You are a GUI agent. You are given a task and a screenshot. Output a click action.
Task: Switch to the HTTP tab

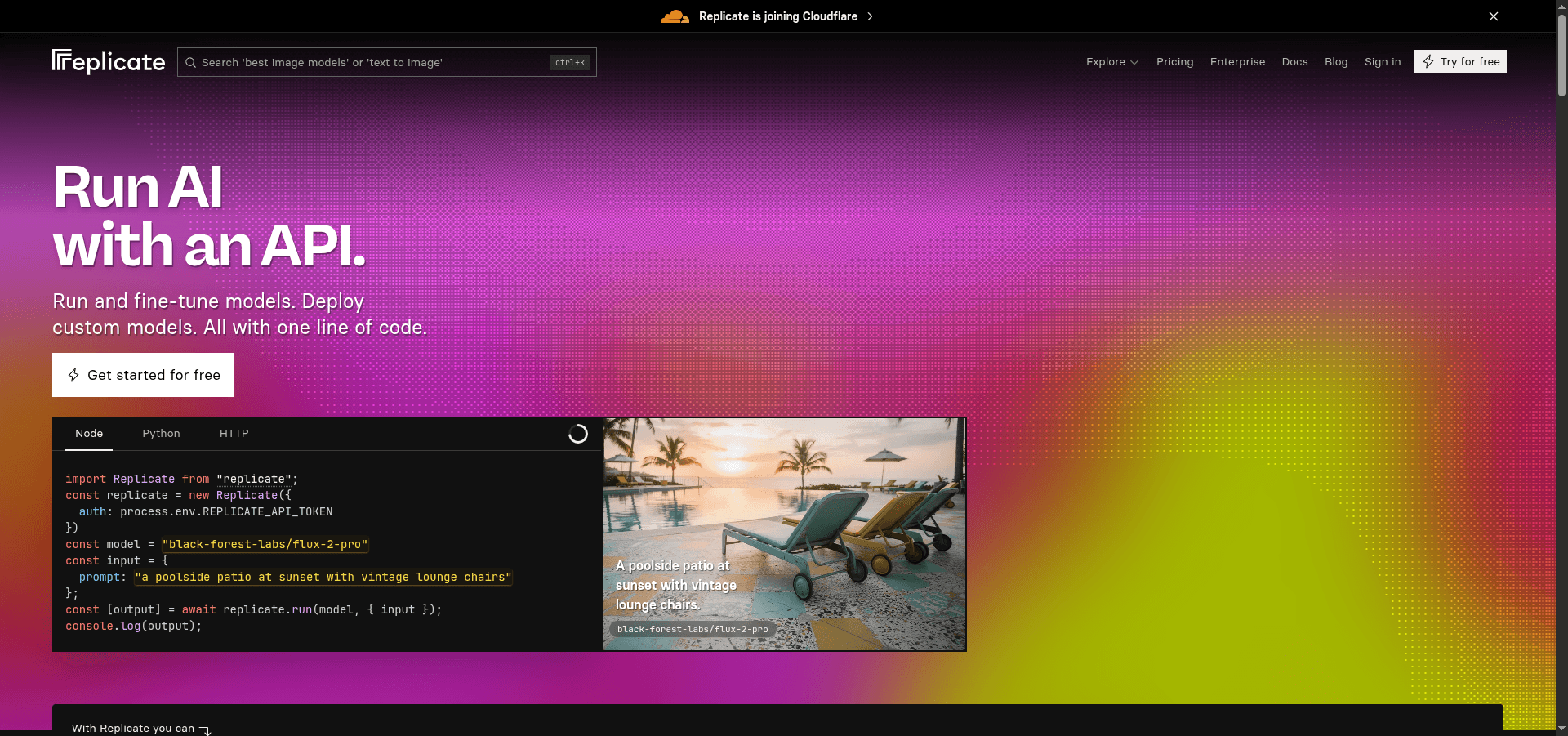[x=234, y=434]
